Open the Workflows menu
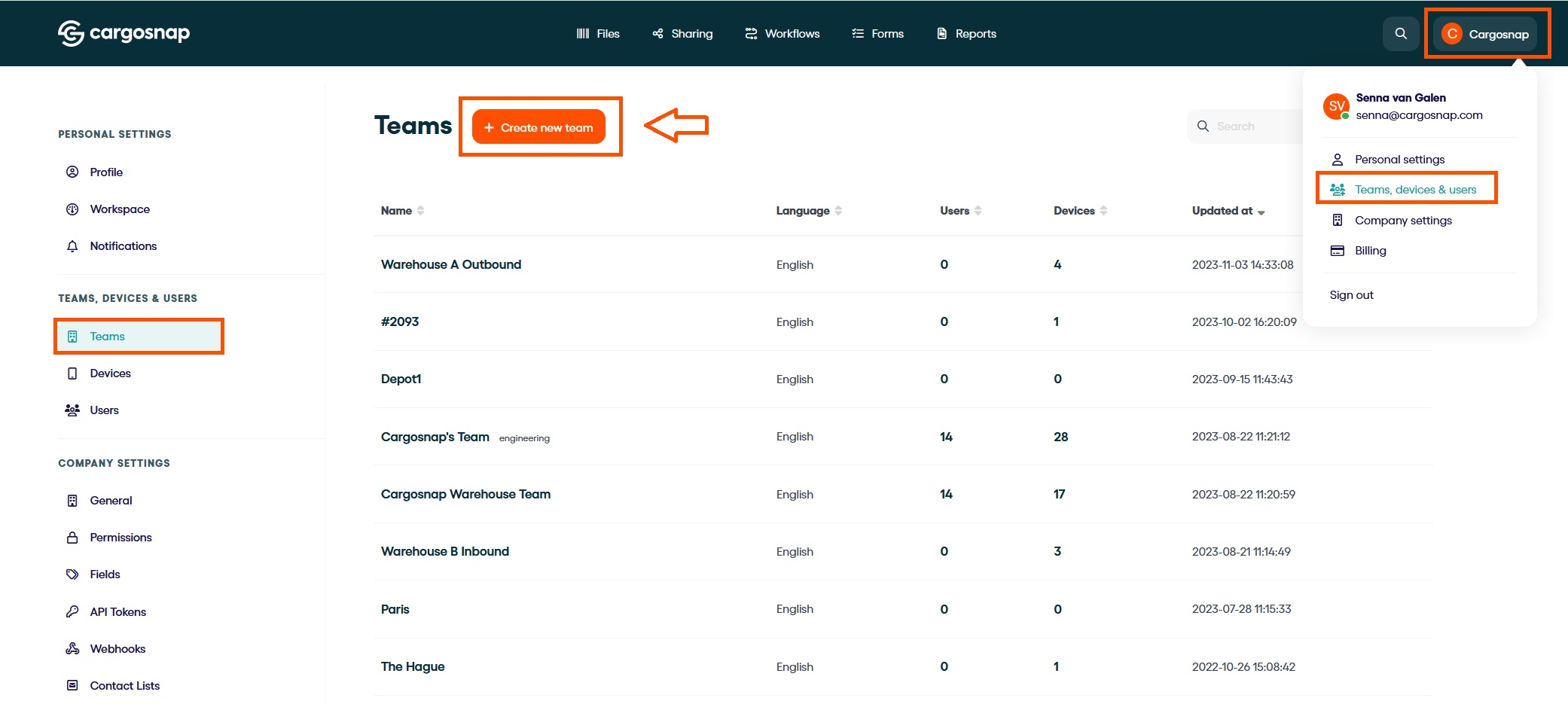 (x=782, y=34)
